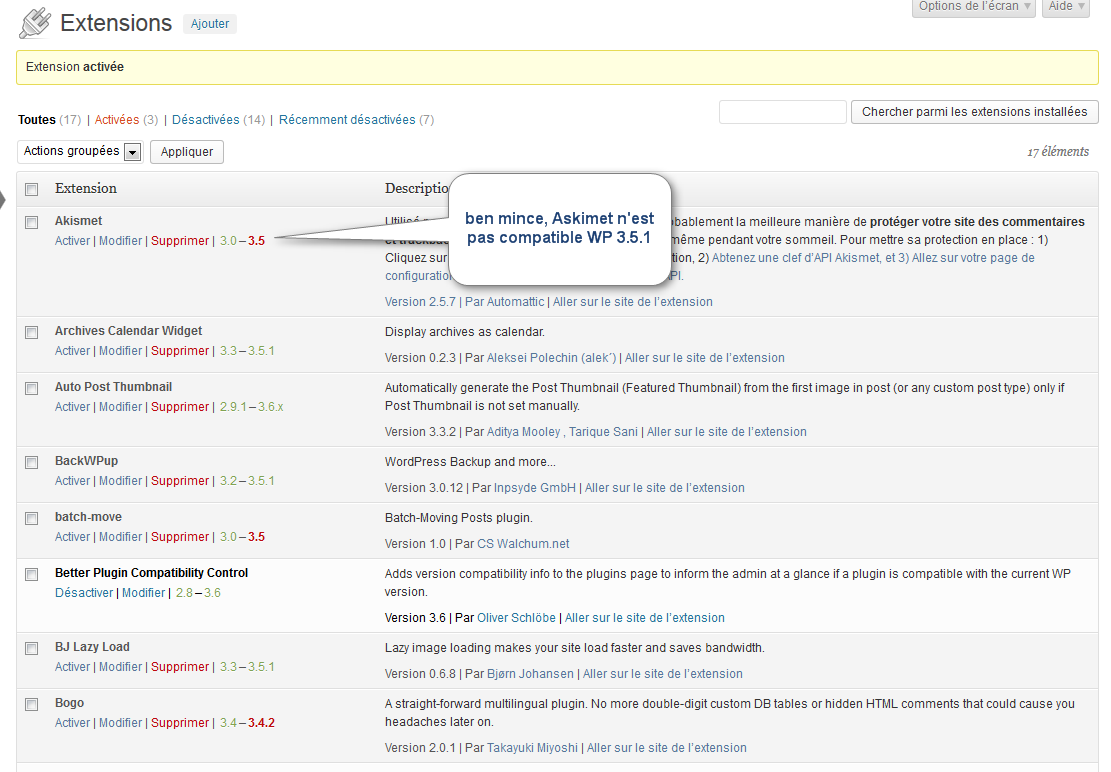Visit Akismet extension site link

tap(633, 302)
